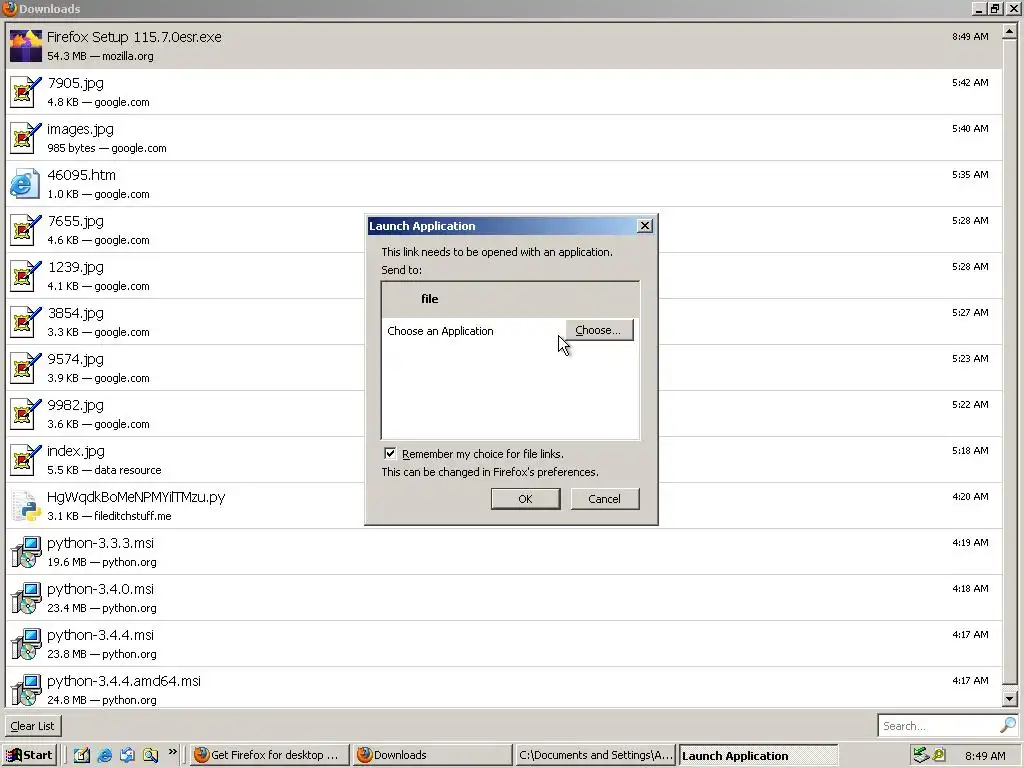Click the third quick launch icon
Viewport: 1024px width, 768px height.
click(x=127, y=755)
